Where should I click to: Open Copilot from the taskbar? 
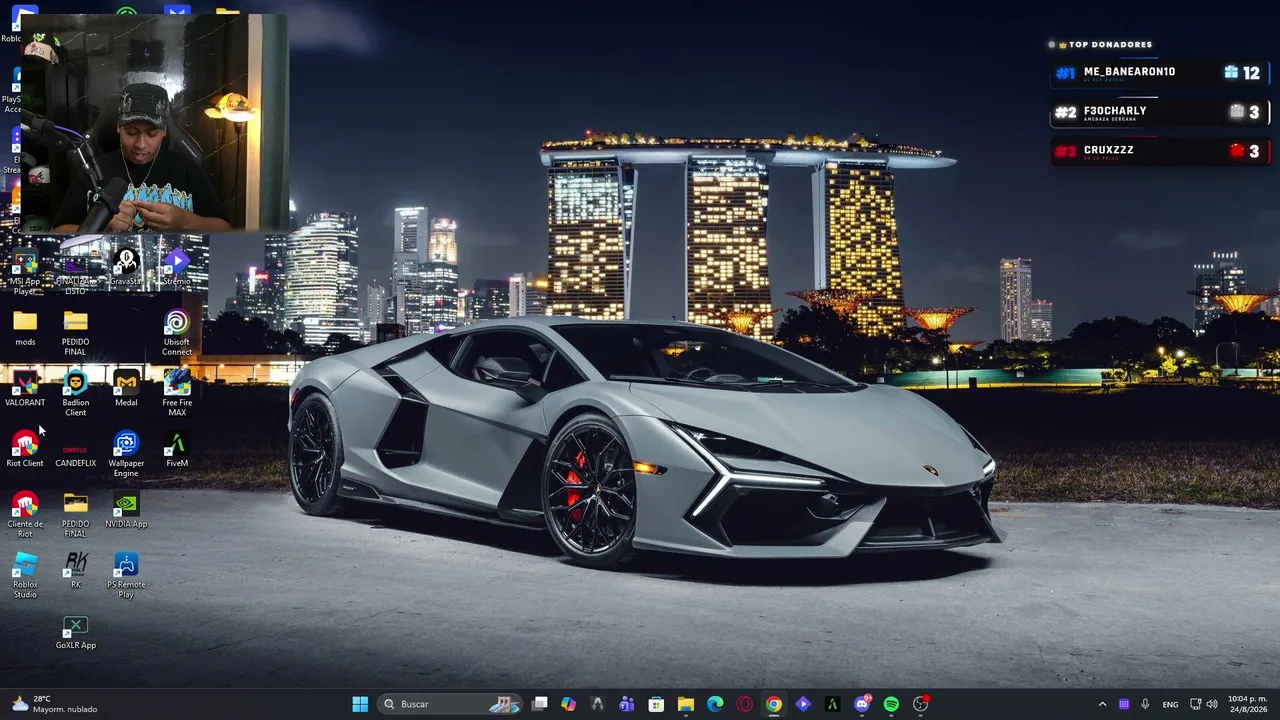pyautogui.click(x=568, y=704)
